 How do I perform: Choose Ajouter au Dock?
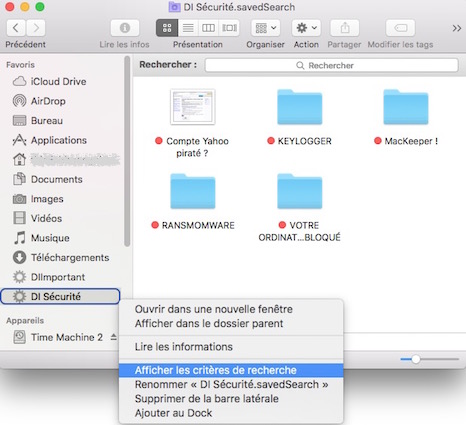pos(231,413)
